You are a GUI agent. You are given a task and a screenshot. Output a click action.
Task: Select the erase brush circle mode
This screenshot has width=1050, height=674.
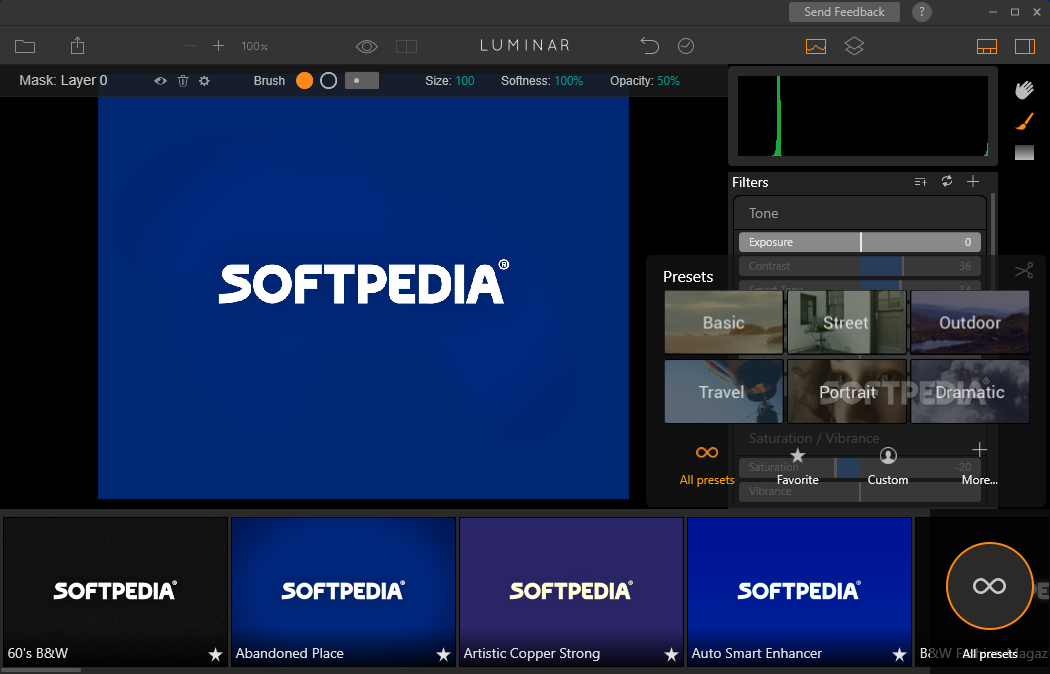click(x=329, y=81)
